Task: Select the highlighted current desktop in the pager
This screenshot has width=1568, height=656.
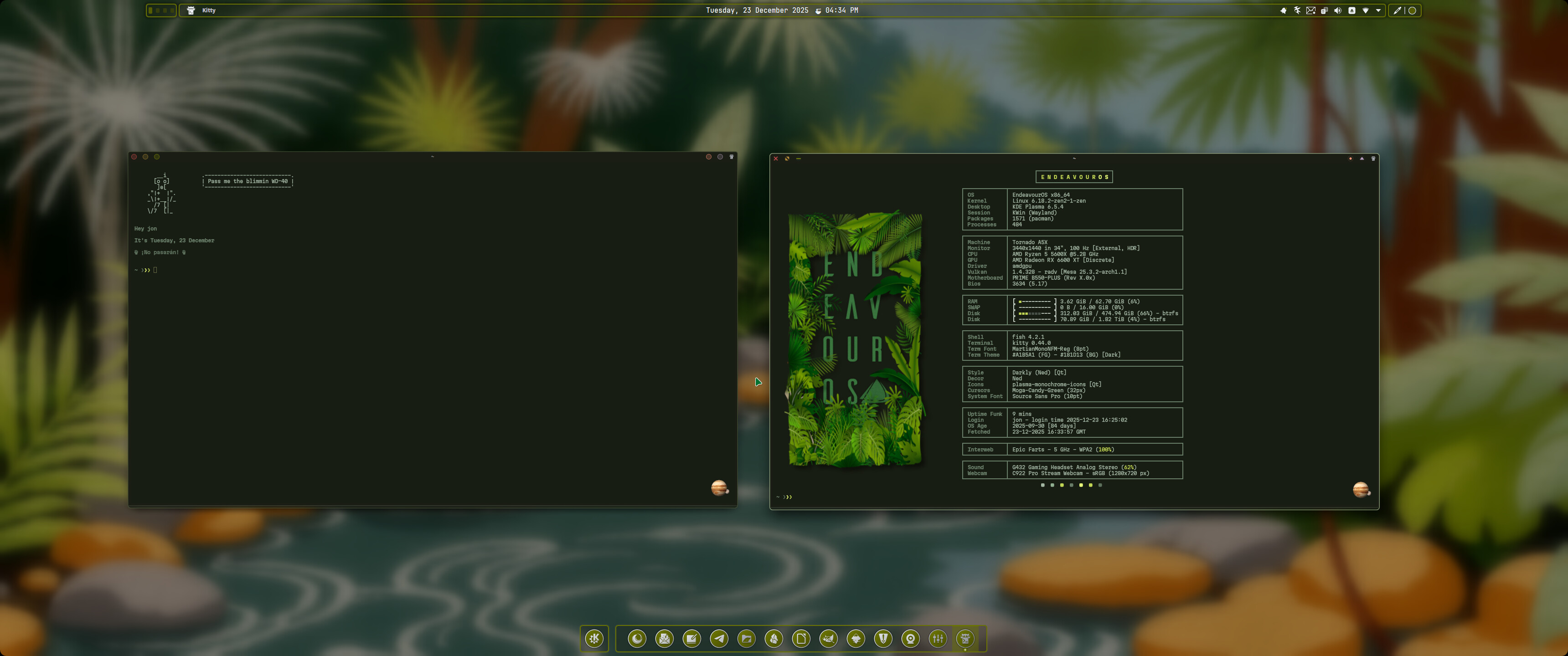Action: tap(151, 10)
